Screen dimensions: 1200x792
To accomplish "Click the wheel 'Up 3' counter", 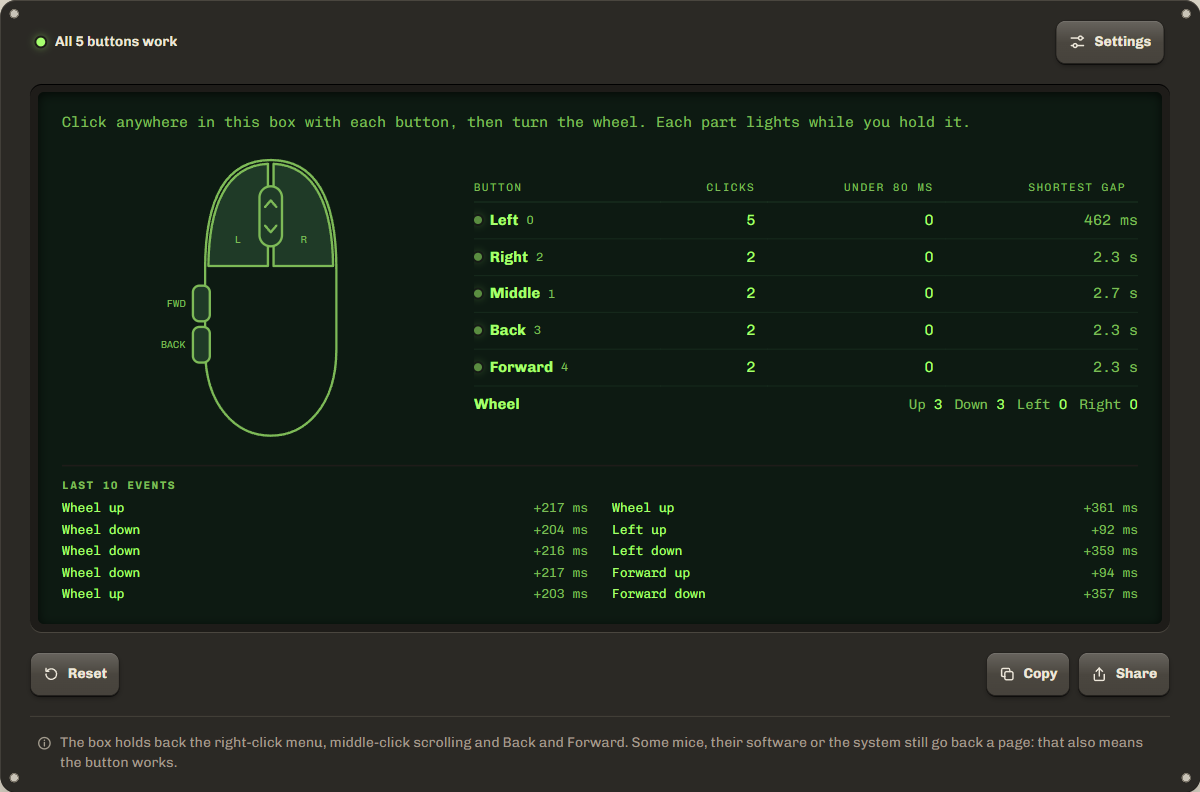I will pyautogui.click(x=925, y=404).
